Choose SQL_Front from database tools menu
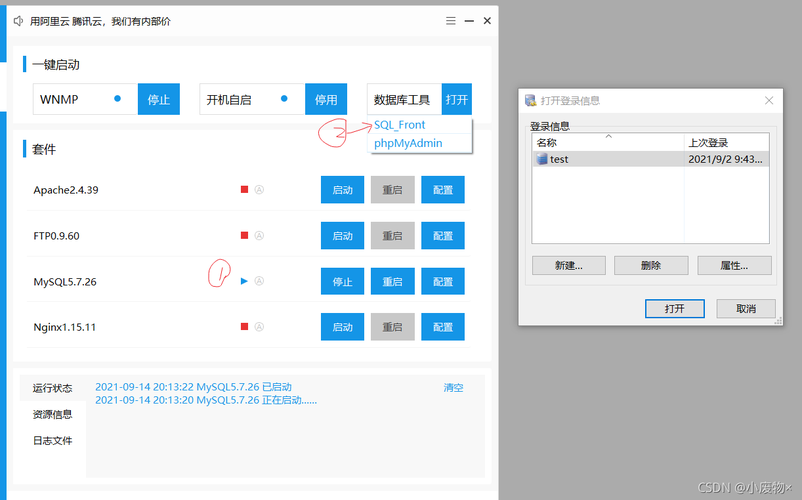The image size is (802, 500). [399, 125]
